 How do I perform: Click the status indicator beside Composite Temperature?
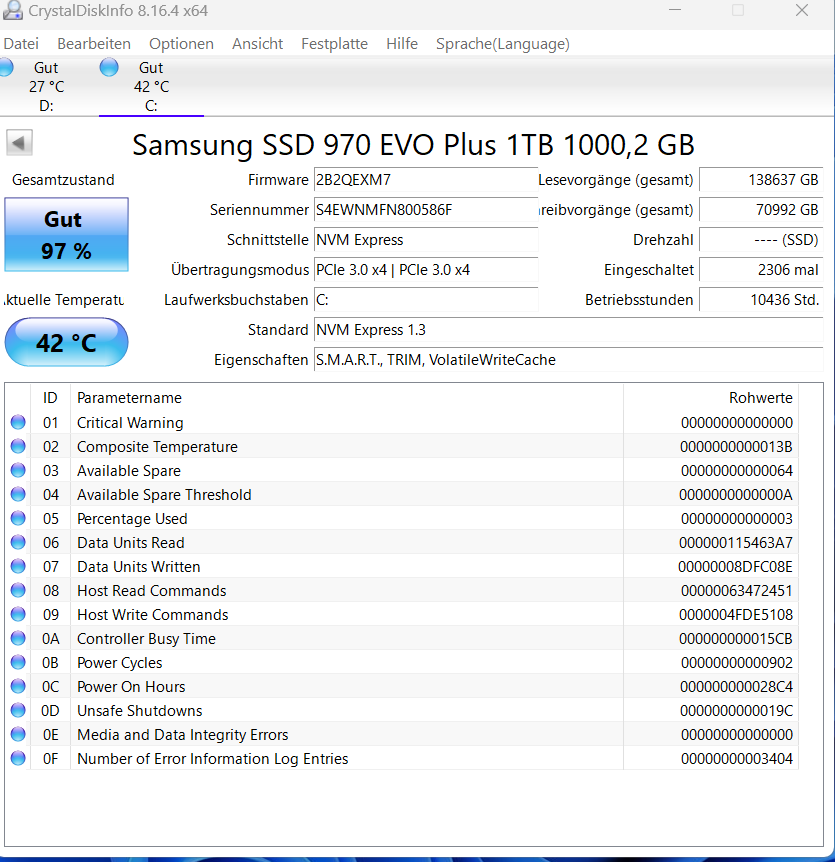(17, 446)
